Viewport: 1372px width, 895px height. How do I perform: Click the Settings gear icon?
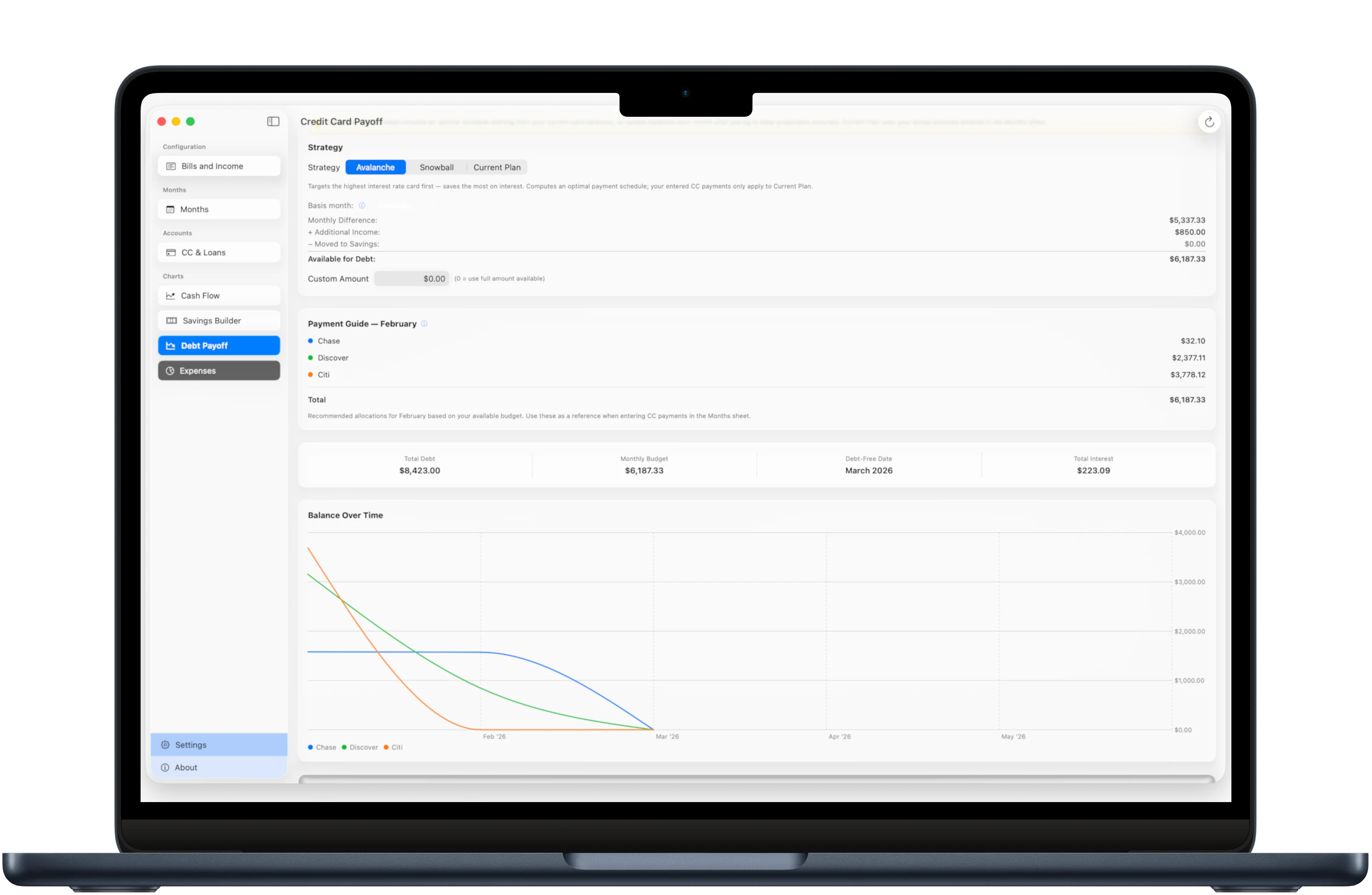pos(165,745)
